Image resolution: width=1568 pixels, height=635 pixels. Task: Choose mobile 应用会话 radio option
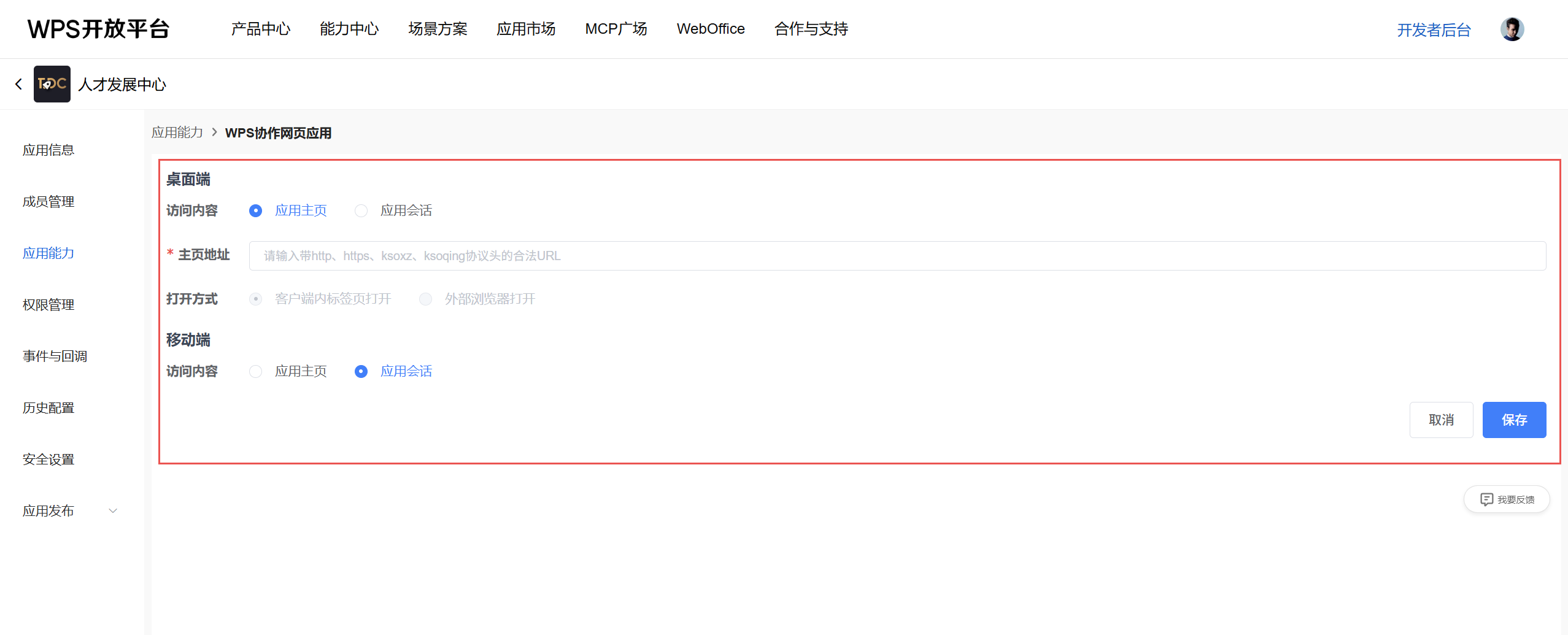click(361, 372)
